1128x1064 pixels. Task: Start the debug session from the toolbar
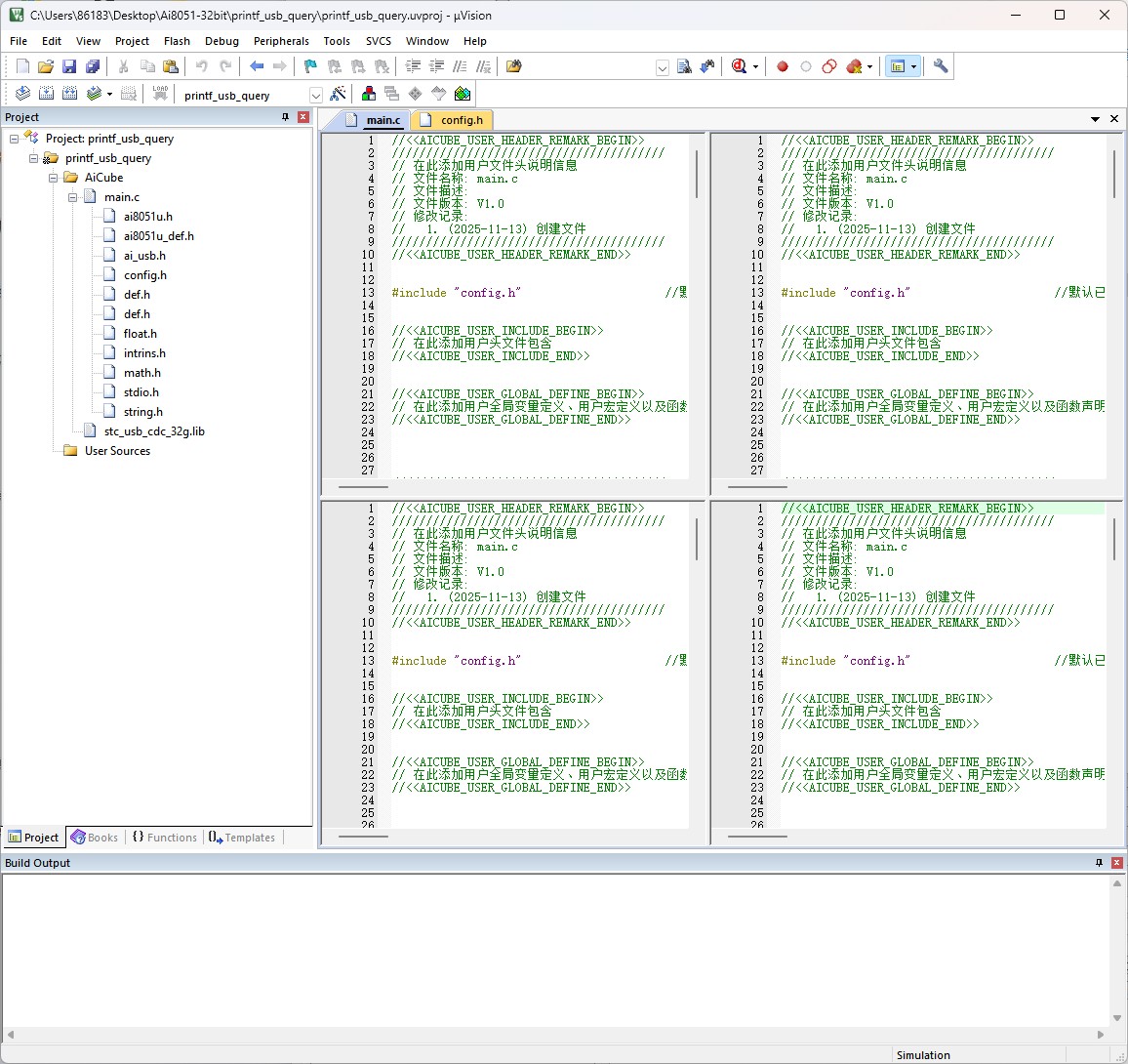coord(740,66)
